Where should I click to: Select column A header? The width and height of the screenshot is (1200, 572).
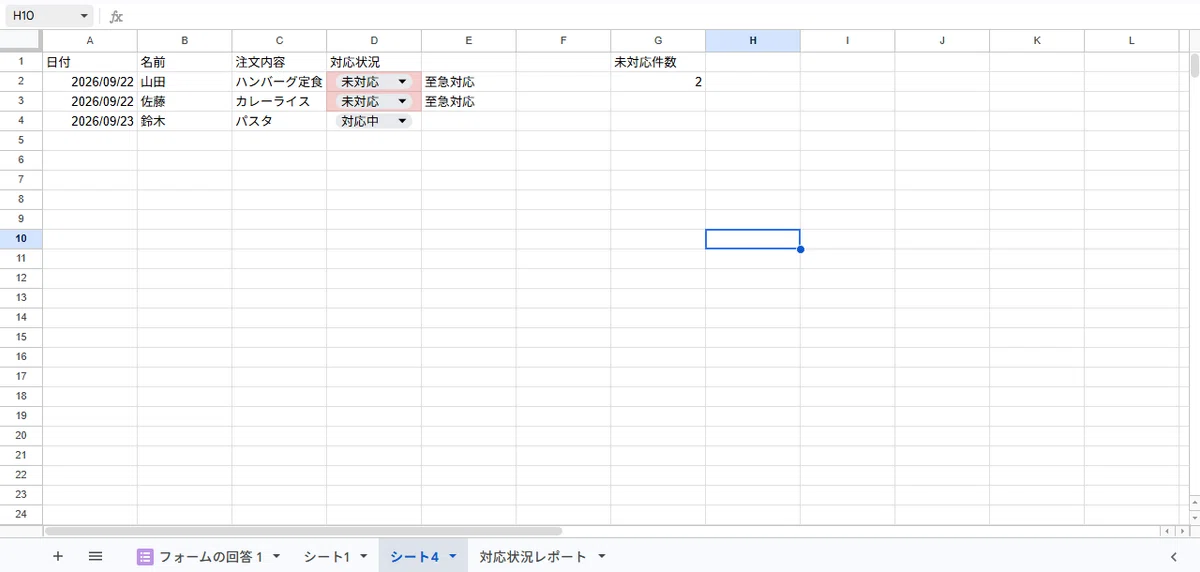coord(90,40)
